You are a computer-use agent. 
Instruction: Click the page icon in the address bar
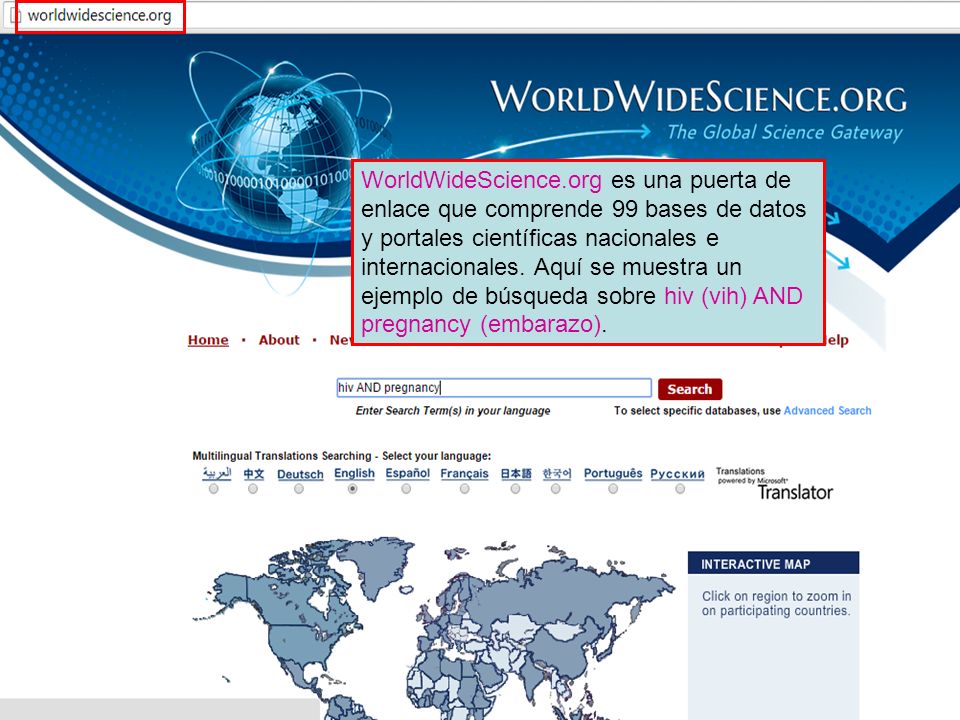click(x=15, y=16)
